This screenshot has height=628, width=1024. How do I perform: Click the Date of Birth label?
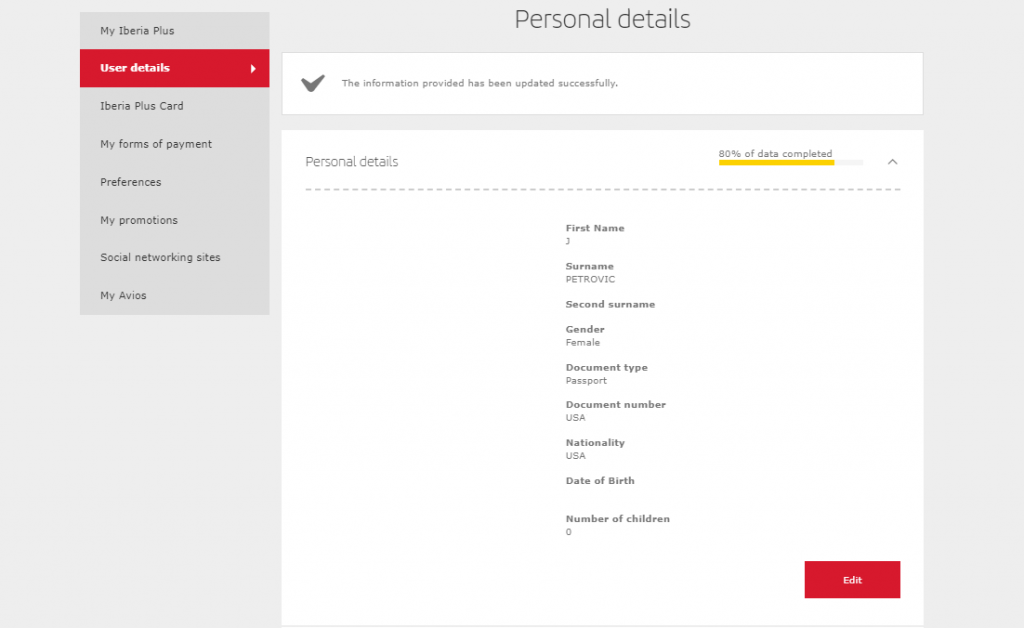point(600,480)
